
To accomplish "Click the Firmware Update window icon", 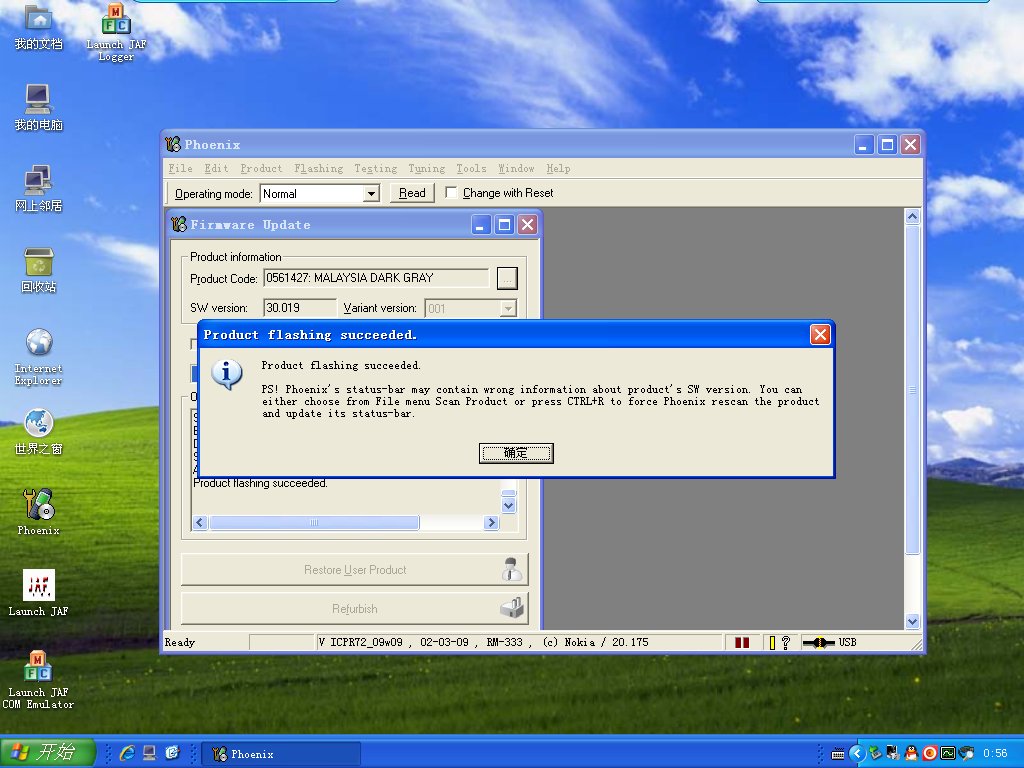I will tap(178, 225).
